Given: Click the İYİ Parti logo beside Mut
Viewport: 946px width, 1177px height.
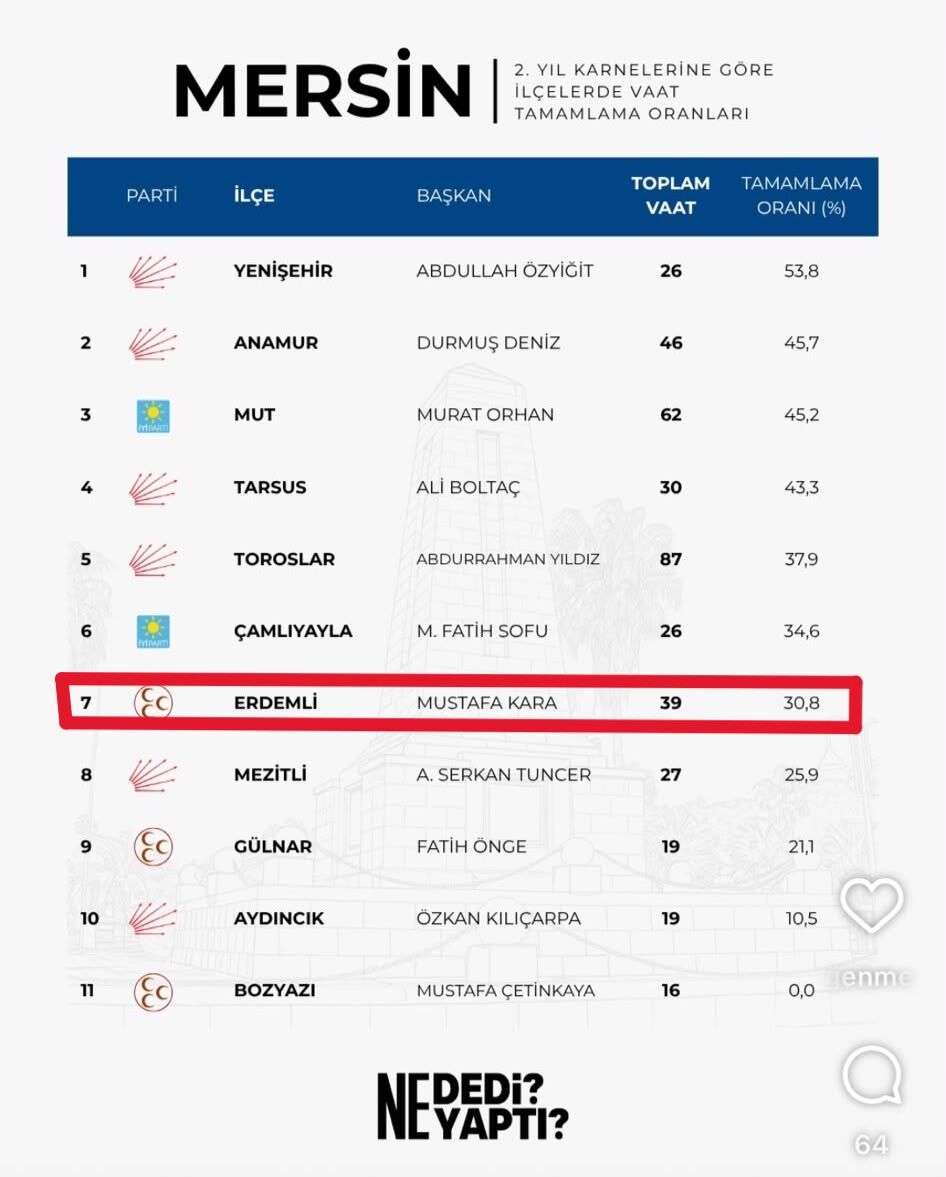Looking at the screenshot, I should click(x=153, y=416).
